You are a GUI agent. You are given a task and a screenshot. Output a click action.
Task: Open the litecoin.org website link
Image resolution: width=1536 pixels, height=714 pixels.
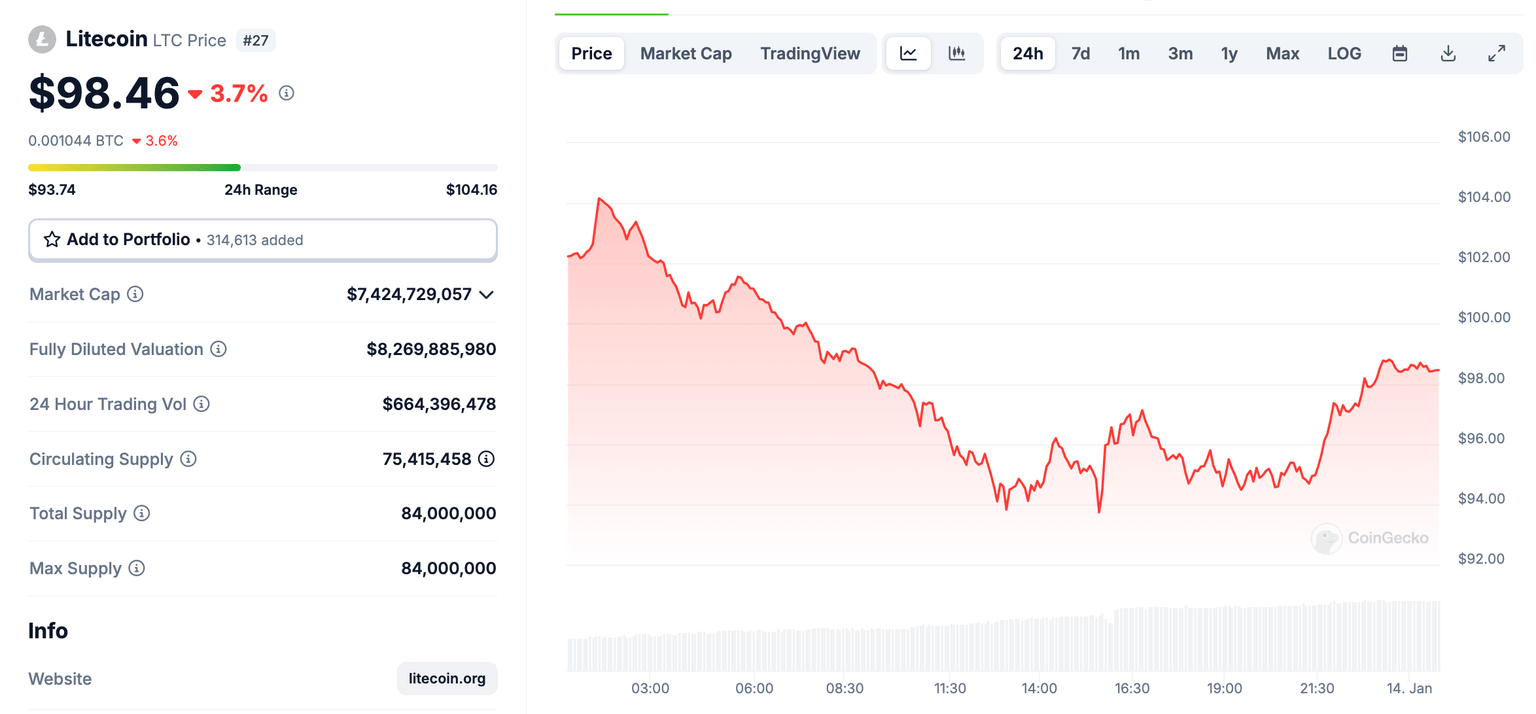447,678
